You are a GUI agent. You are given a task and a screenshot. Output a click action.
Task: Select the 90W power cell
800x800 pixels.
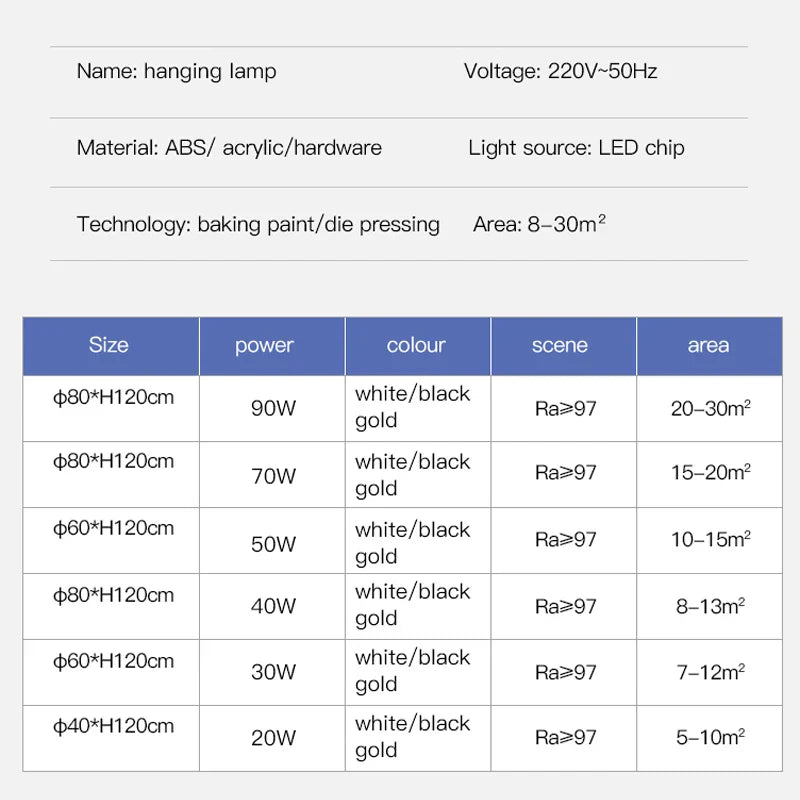(x=273, y=408)
